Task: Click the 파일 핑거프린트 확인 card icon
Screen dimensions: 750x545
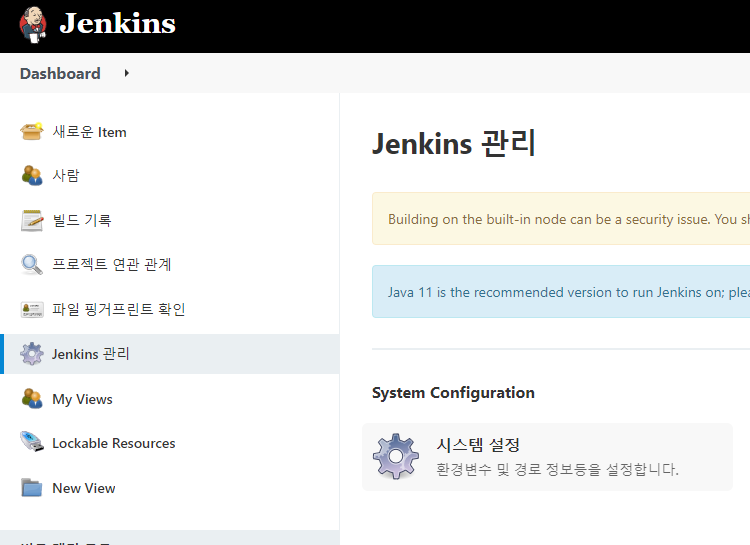Action: [32, 309]
